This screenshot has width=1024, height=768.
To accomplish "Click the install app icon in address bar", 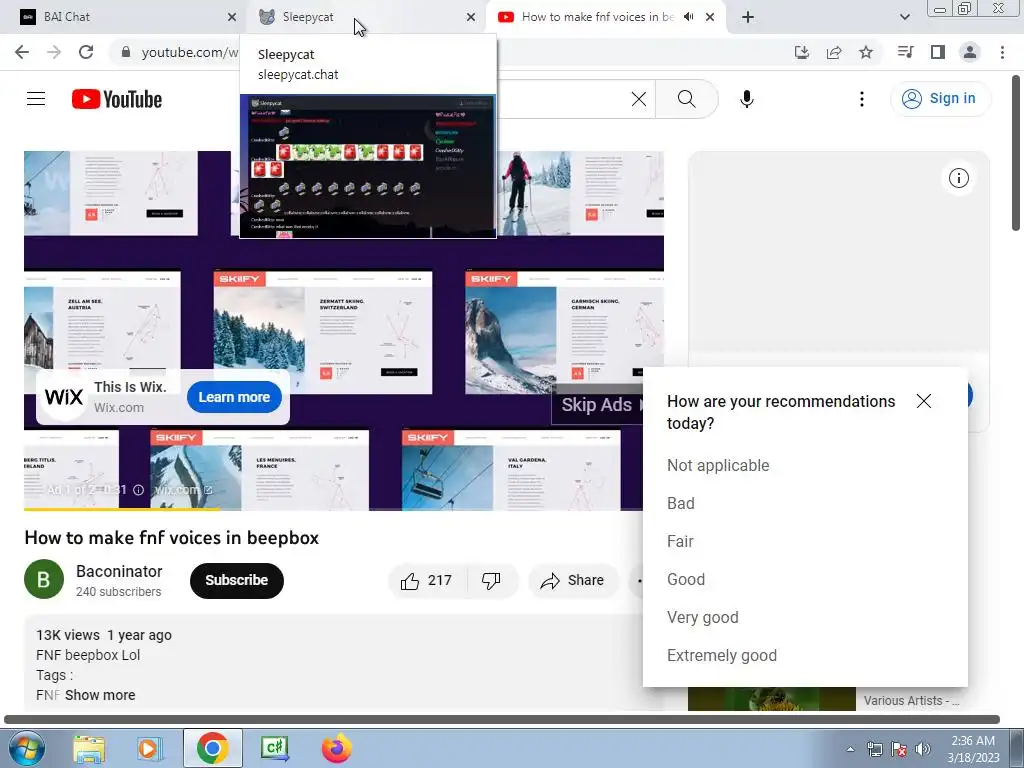I will point(802,52).
